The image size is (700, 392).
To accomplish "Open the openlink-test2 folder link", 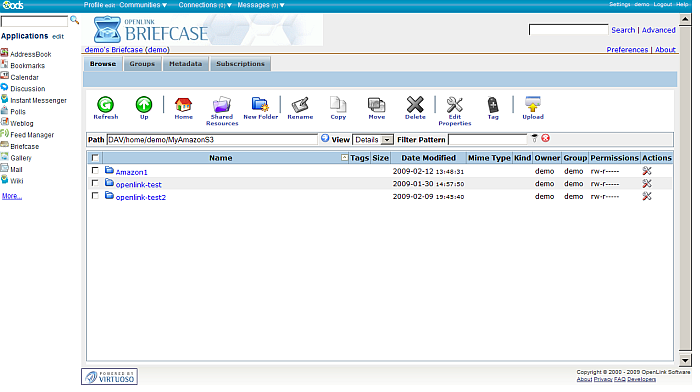I will pos(141,197).
